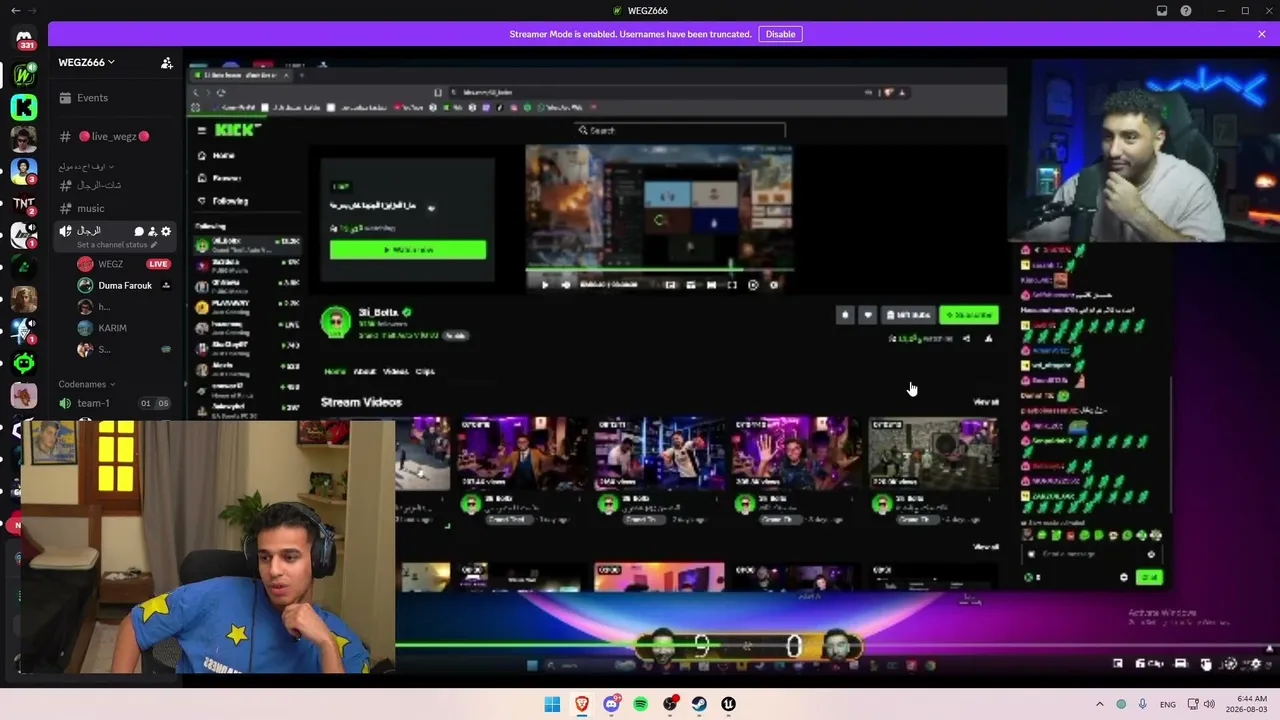The image size is (1280, 720).
Task: Open the شات-الرجال text channel
Action: [117, 185]
